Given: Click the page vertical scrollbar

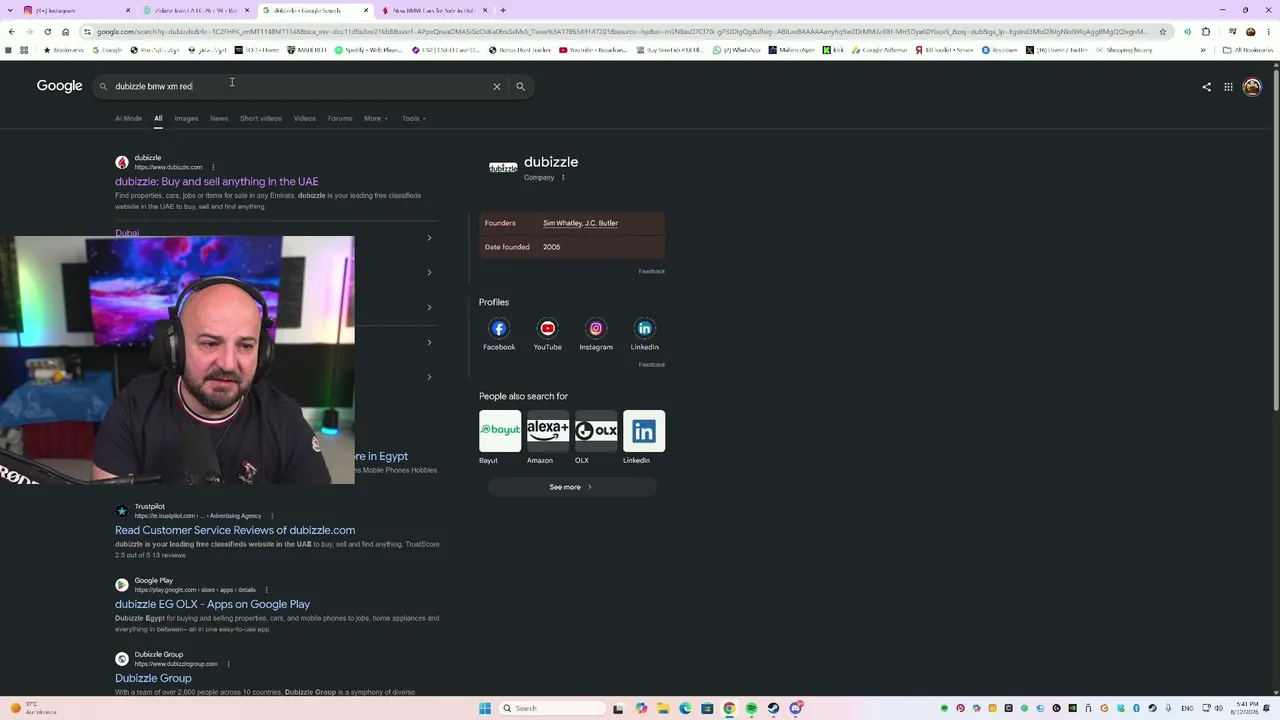Looking at the screenshot, I should click(x=1276, y=240).
